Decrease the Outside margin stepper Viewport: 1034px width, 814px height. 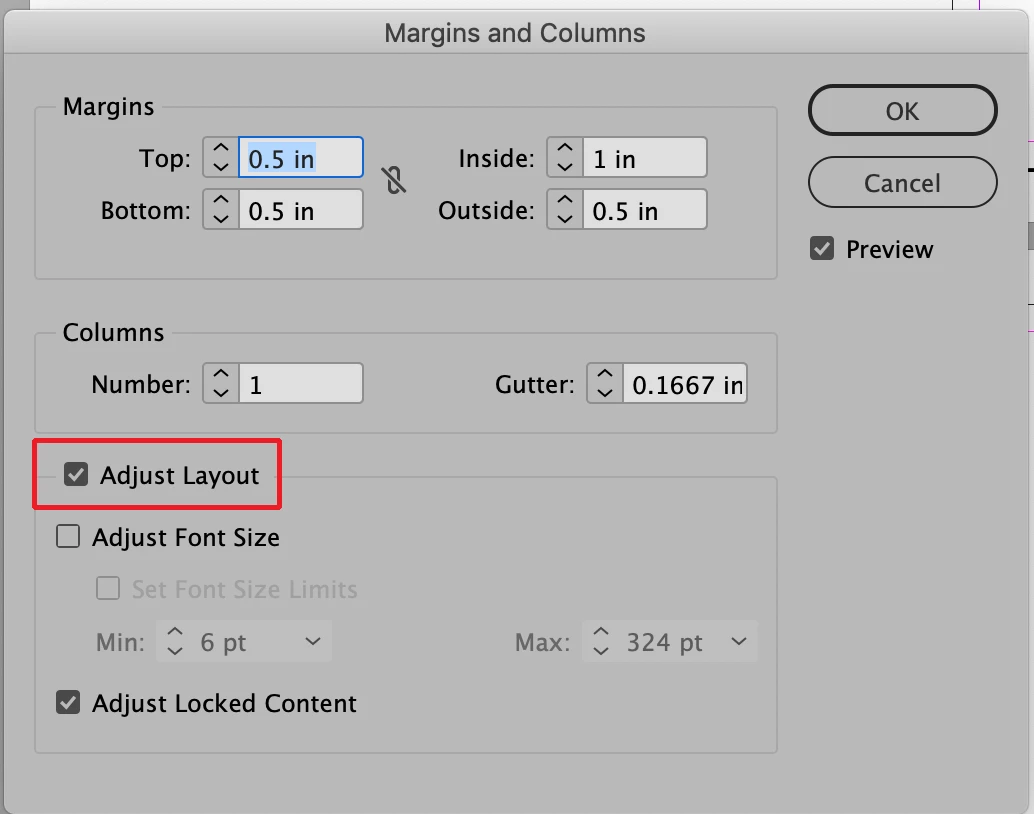coord(565,218)
